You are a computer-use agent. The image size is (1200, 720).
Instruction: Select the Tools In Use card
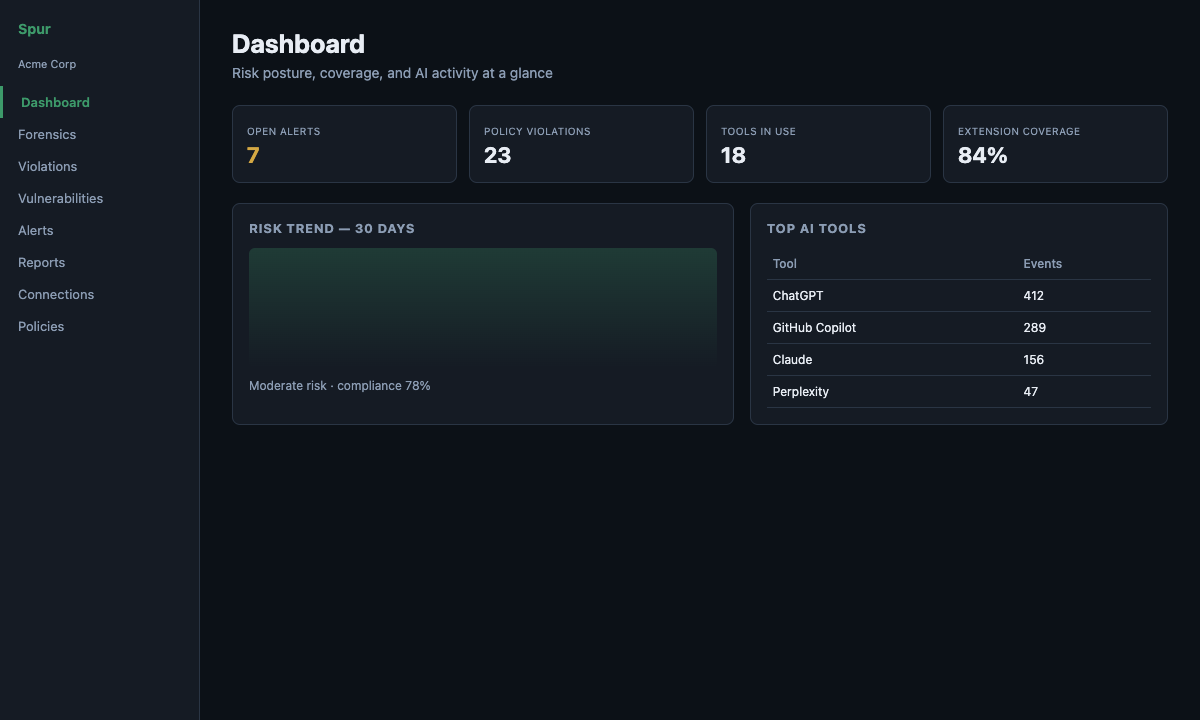pyautogui.click(x=818, y=144)
